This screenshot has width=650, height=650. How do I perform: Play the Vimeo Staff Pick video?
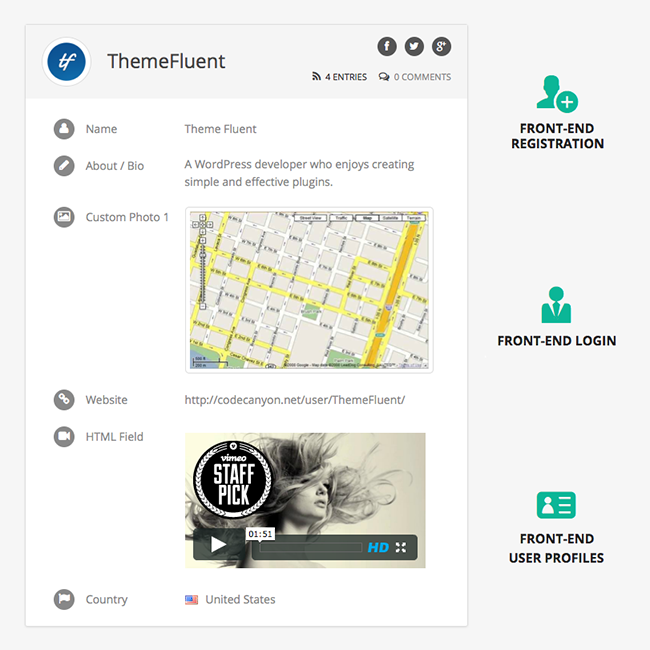click(218, 544)
